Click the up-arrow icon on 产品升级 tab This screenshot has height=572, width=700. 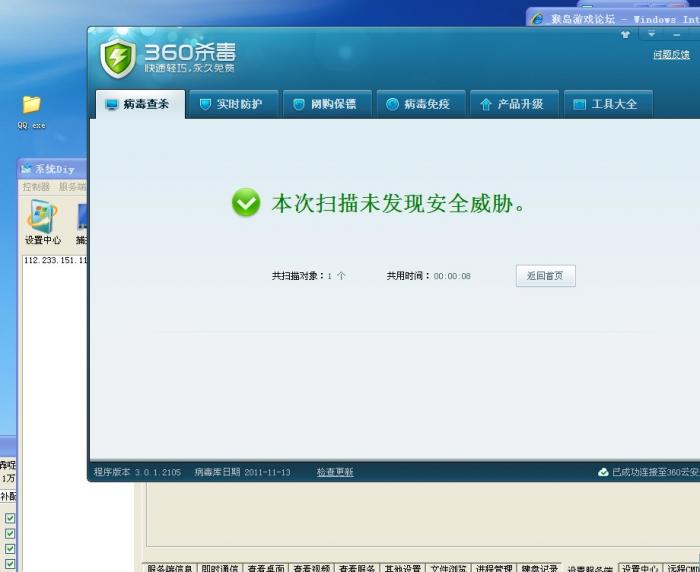pyautogui.click(x=486, y=104)
